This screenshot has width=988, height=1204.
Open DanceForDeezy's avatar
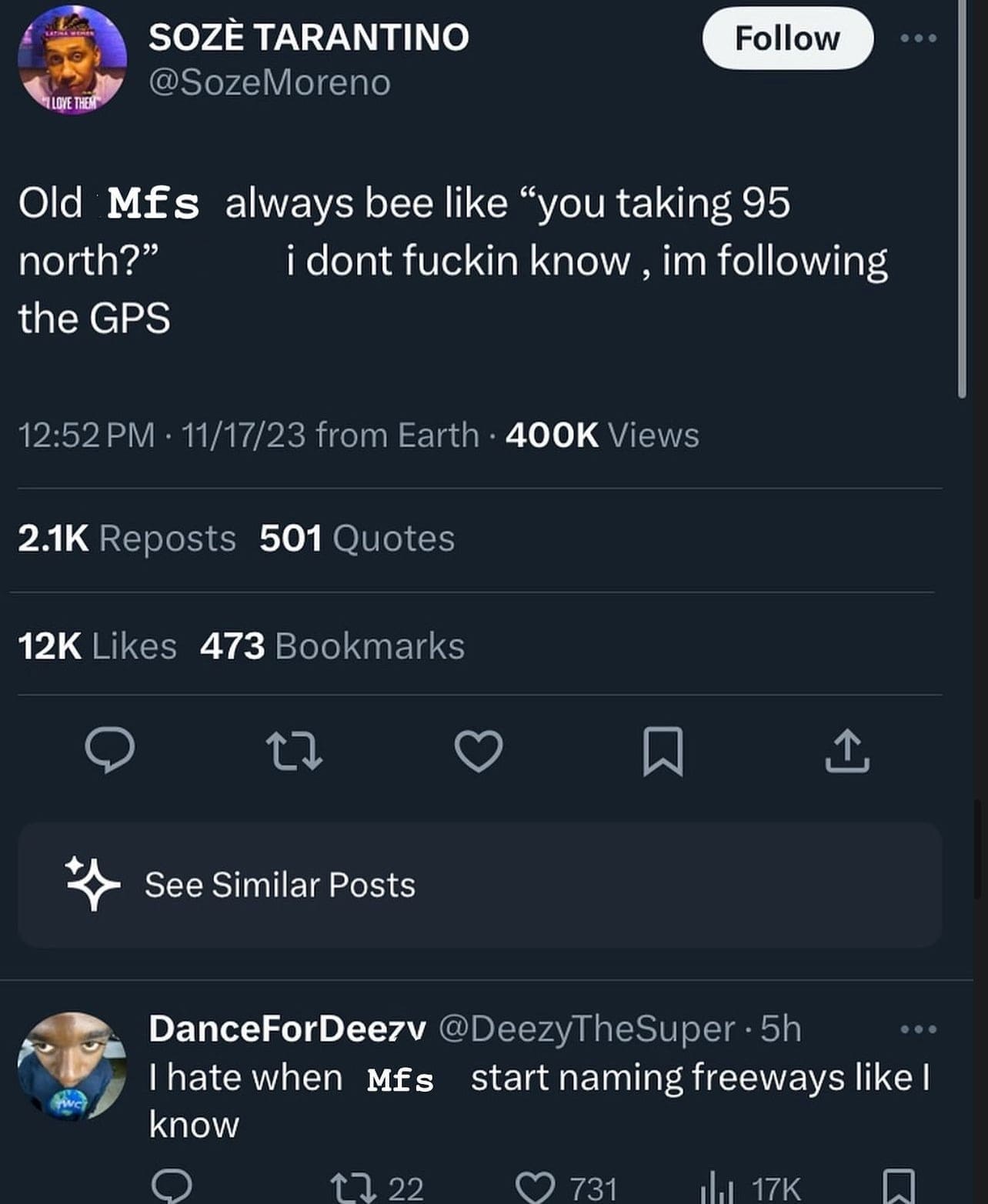coord(72,1066)
